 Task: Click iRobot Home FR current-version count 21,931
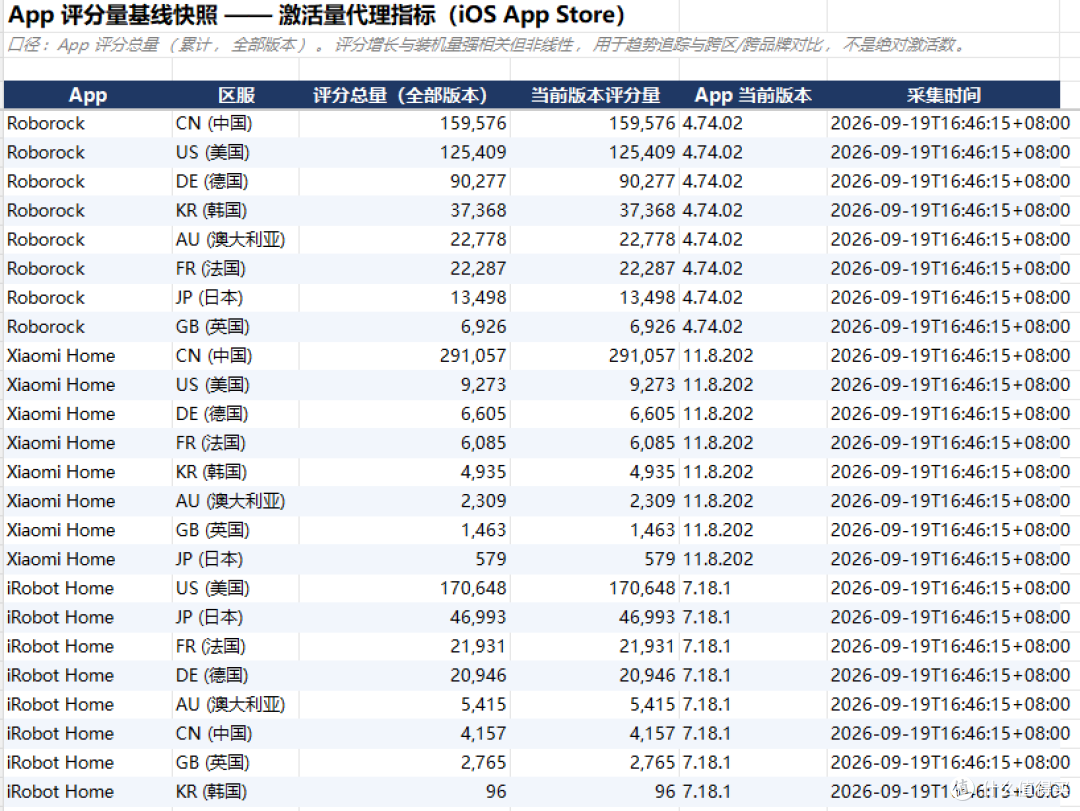coord(647,646)
